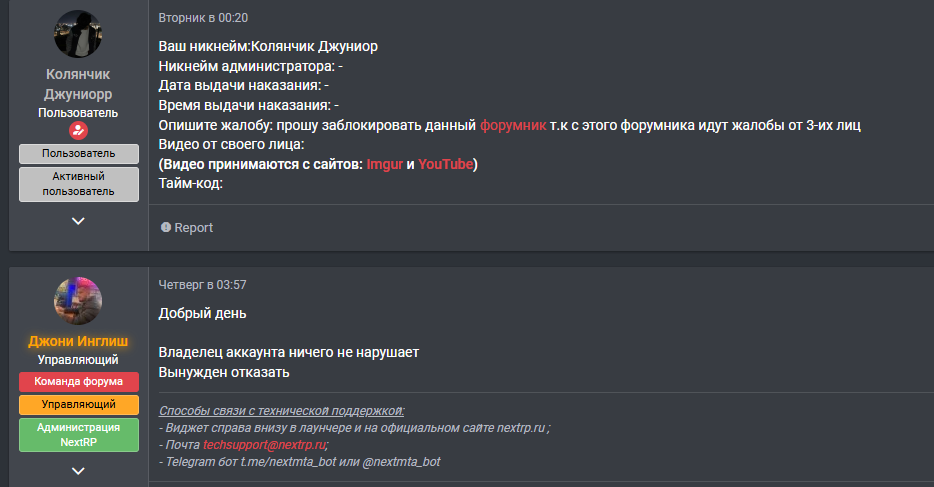The image size is (934, 487).
Task: Expand Колянчик Джуниорр's user details chevron
Action: click(78, 220)
